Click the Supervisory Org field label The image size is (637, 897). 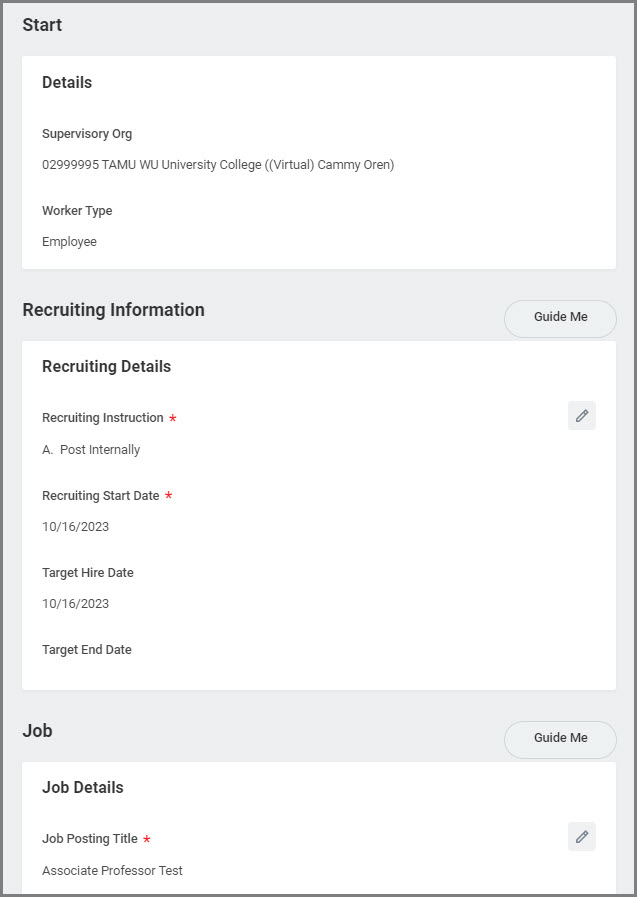(87, 134)
